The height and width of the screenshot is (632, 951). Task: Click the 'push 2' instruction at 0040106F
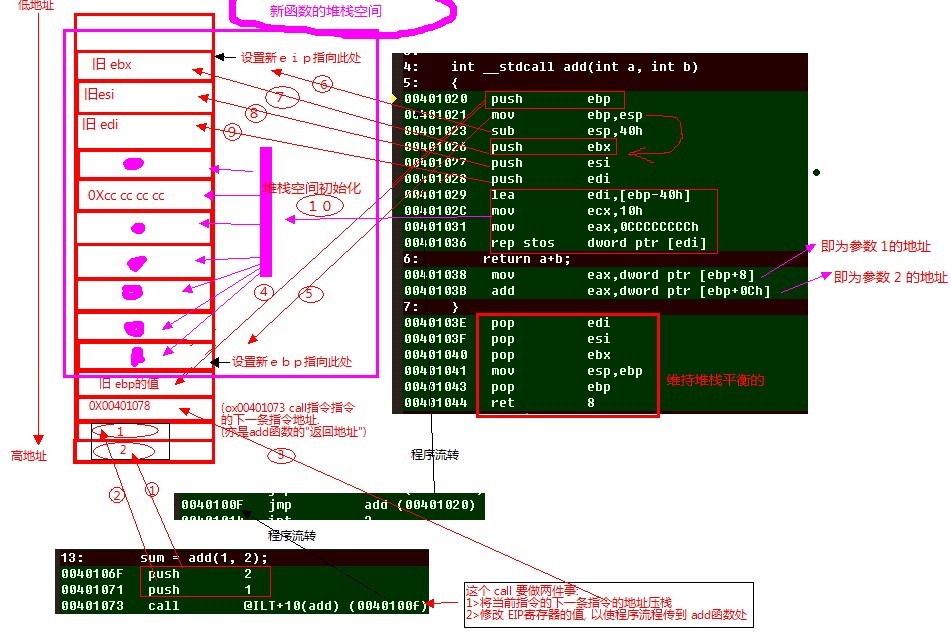[200, 573]
